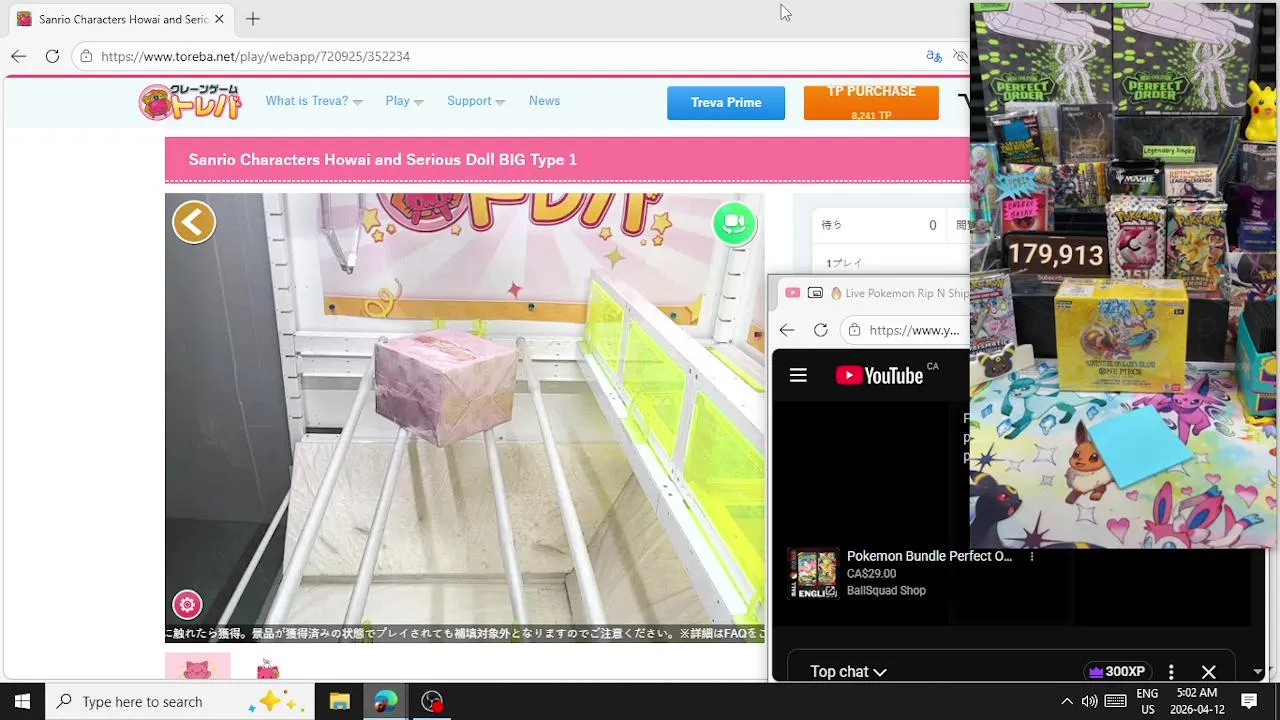Open the touch keyboard tray icon

(x=1116, y=701)
